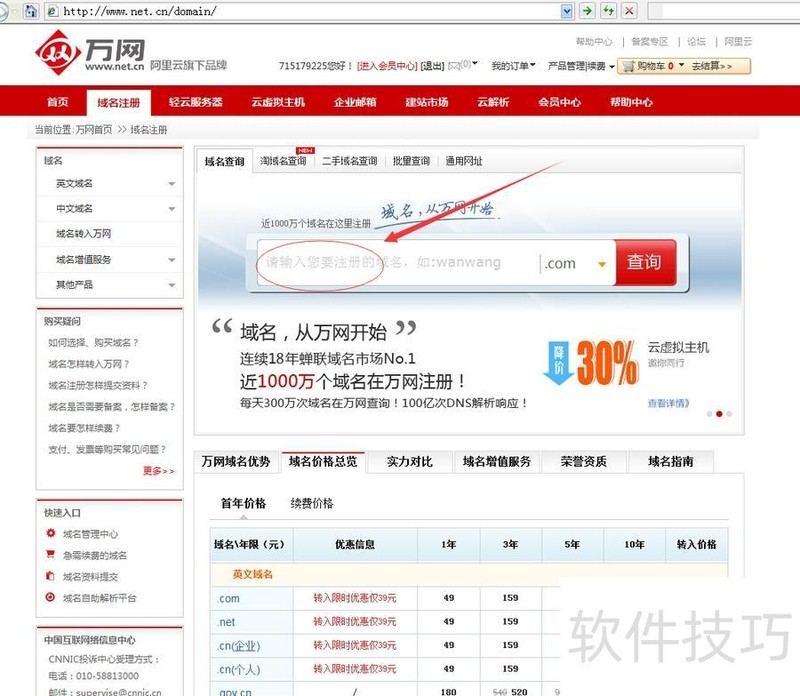Open 建站市场 navigation item
The image size is (800, 696).
click(427, 102)
